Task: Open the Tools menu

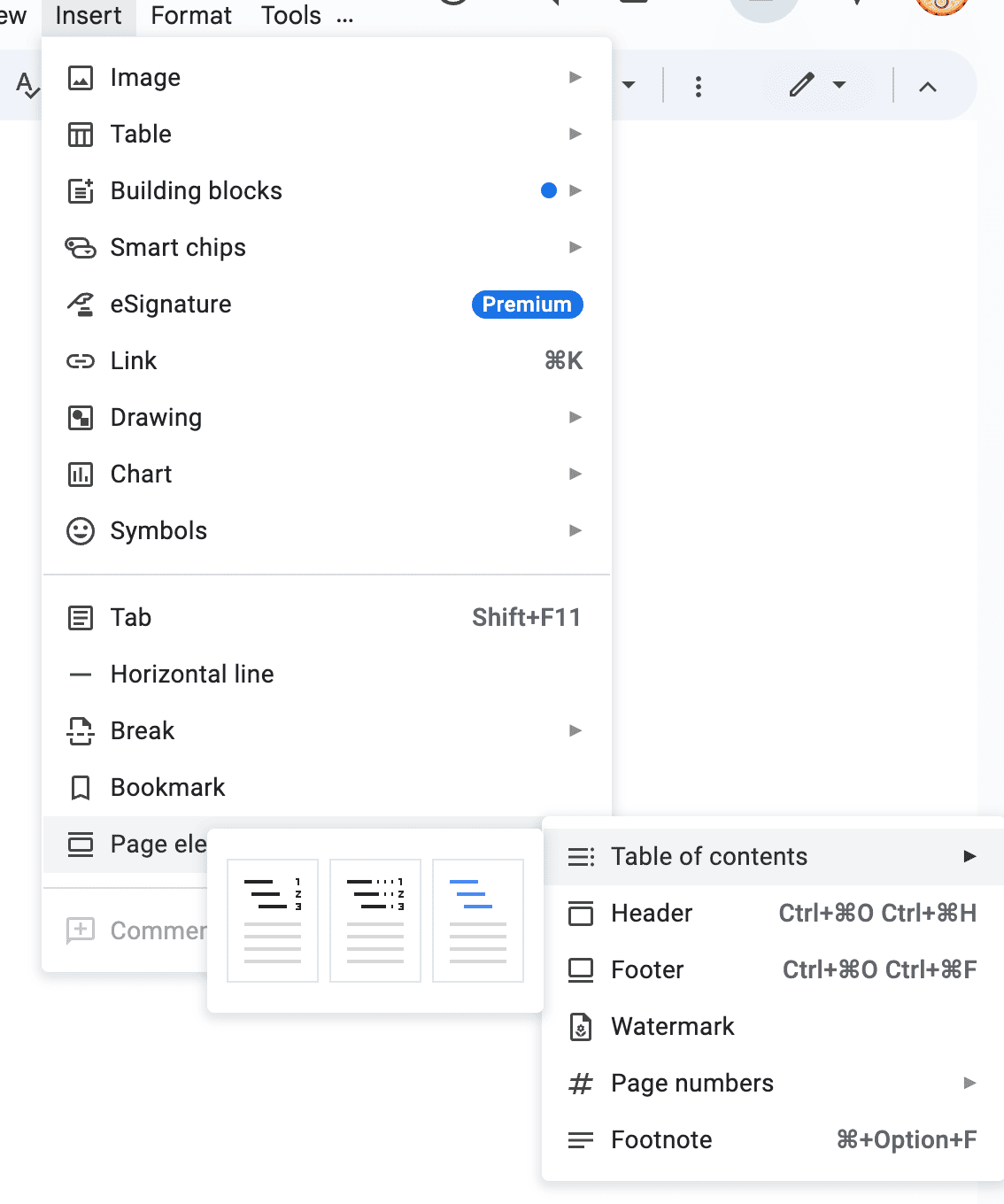Action: click(x=290, y=15)
